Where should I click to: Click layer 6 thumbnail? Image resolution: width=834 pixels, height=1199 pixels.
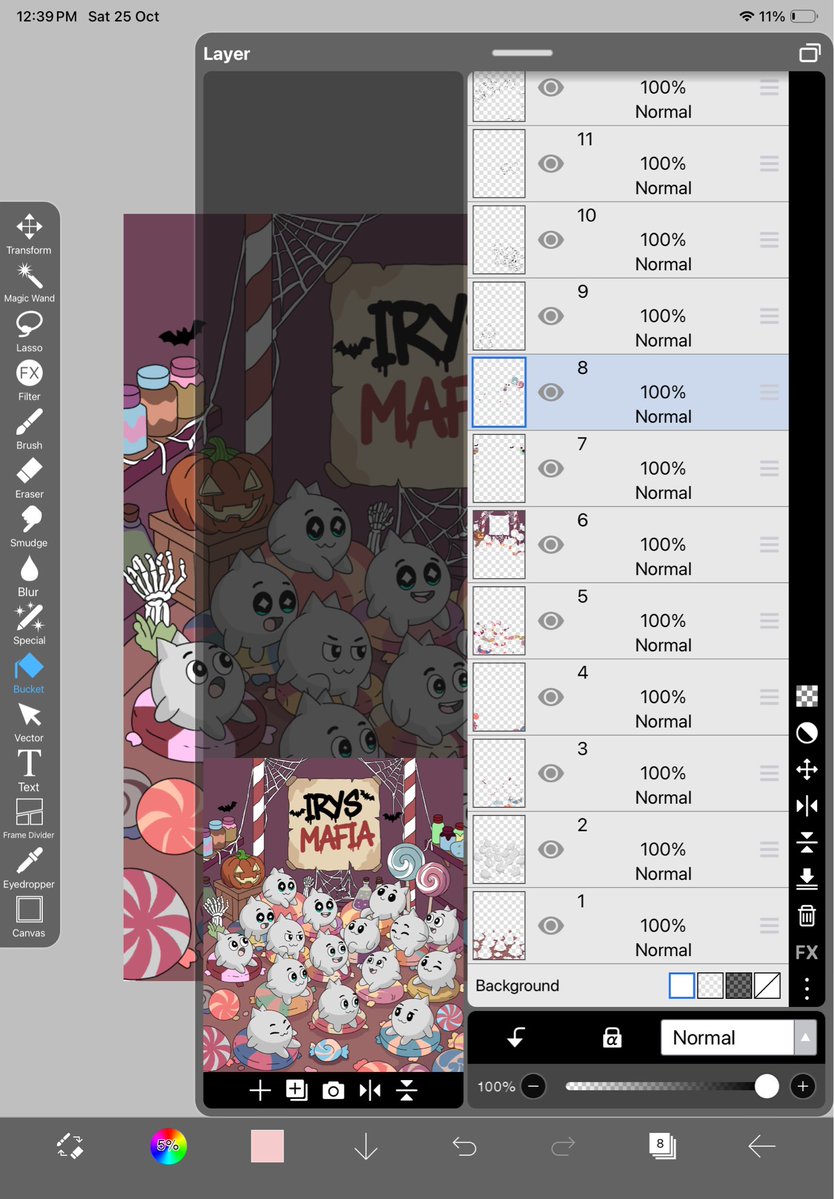[498, 544]
